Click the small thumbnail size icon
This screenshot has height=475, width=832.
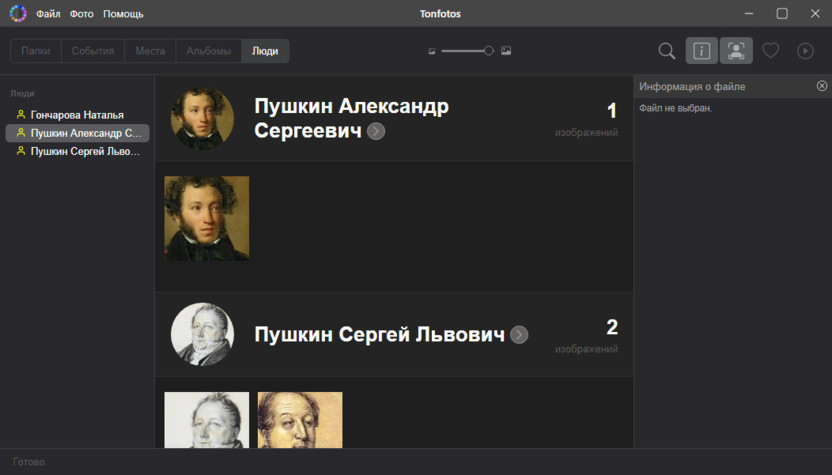432,51
